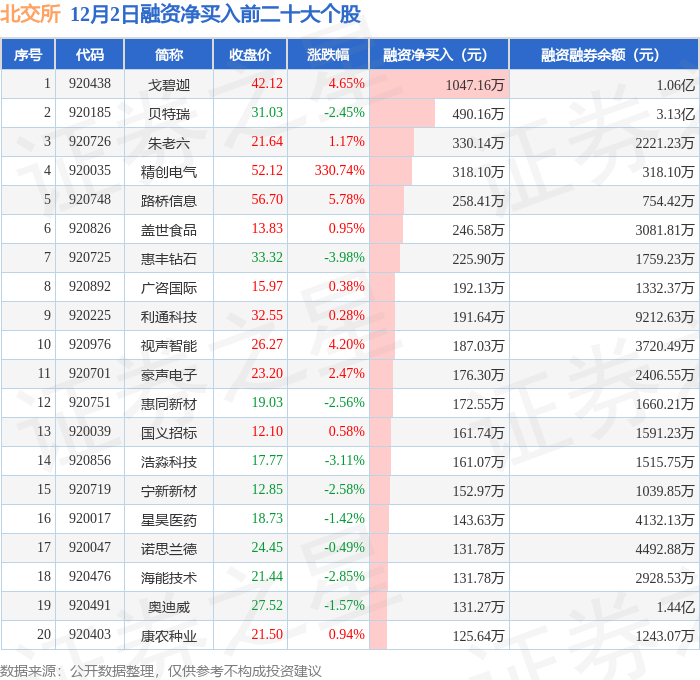The height and width of the screenshot is (680, 700).
Task: Select stock name 盖世食品
Action: pos(169,230)
